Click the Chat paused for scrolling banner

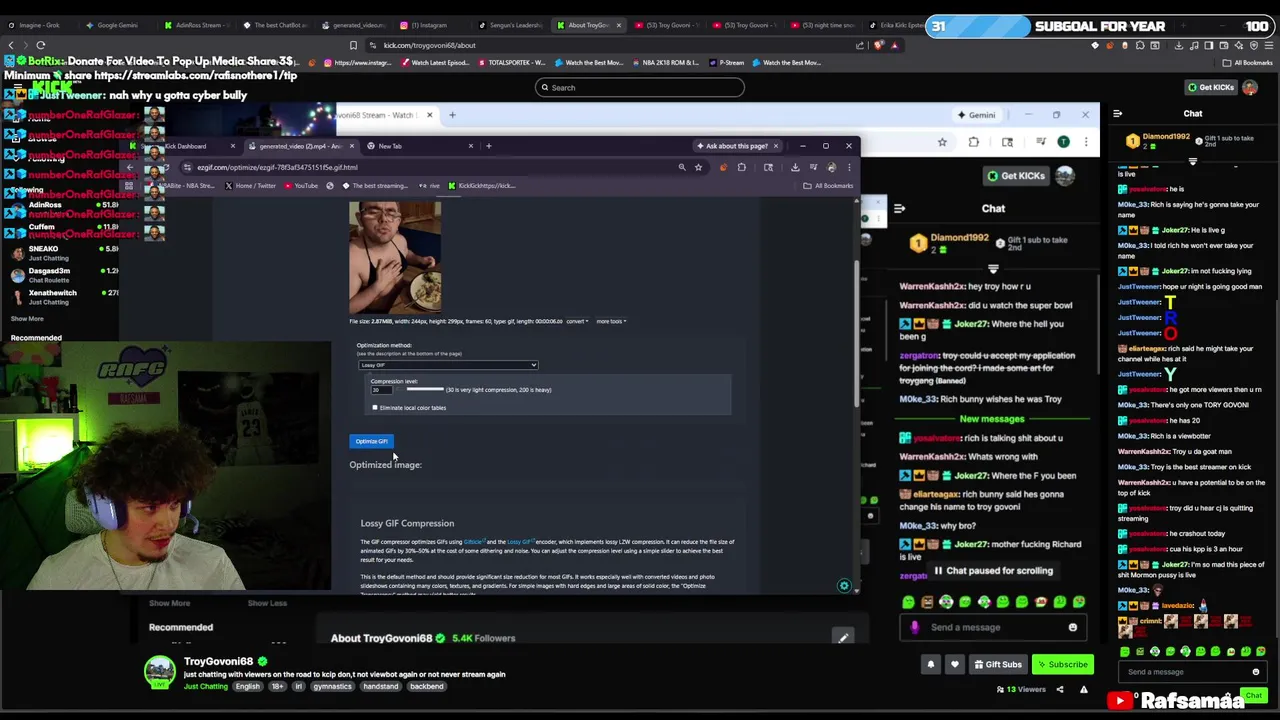click(993, 571)
